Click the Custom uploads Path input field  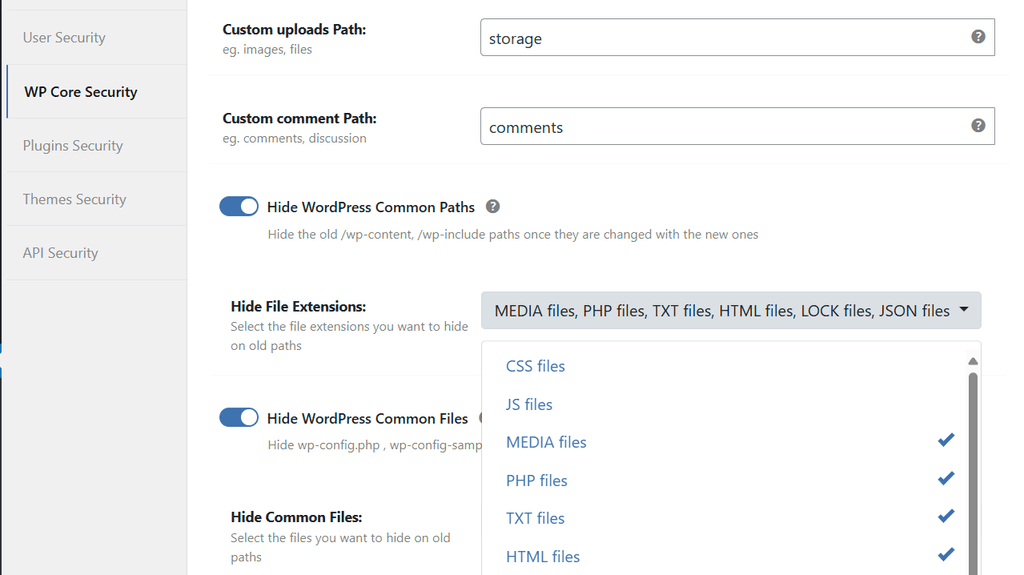click(737, 37)
